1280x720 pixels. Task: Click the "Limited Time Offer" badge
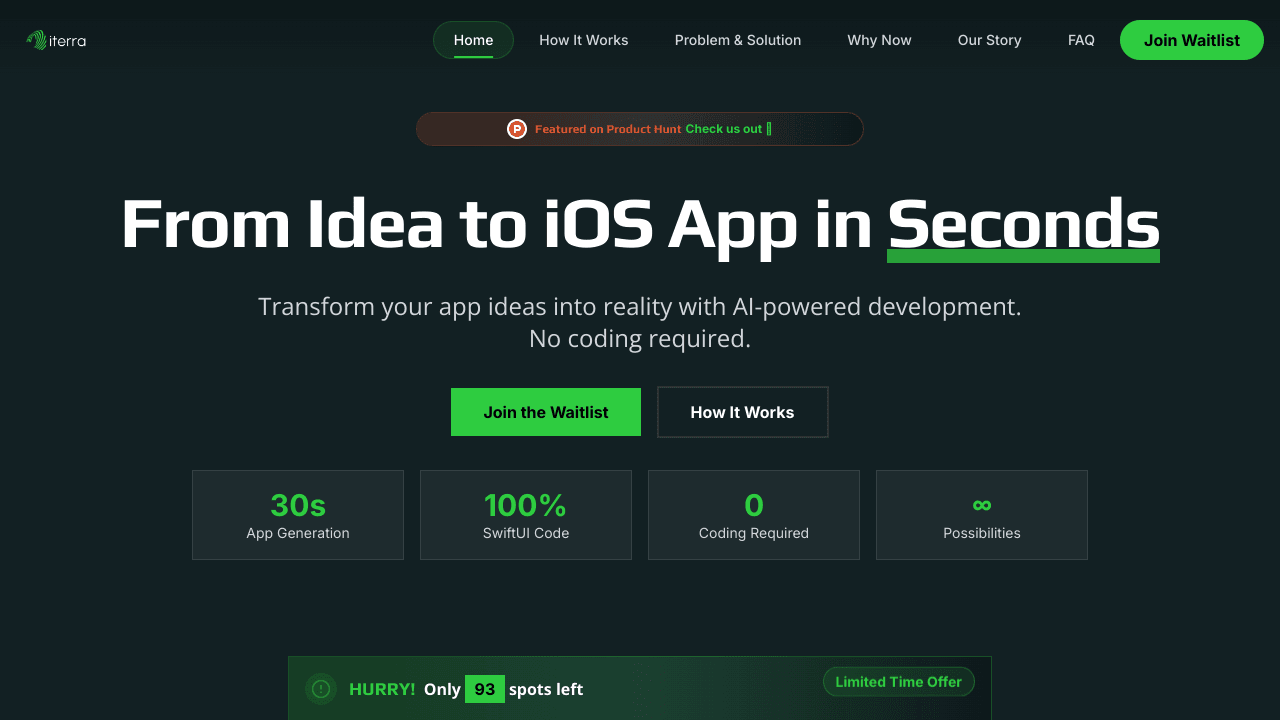pyautogui.click(x=898, y=681)
